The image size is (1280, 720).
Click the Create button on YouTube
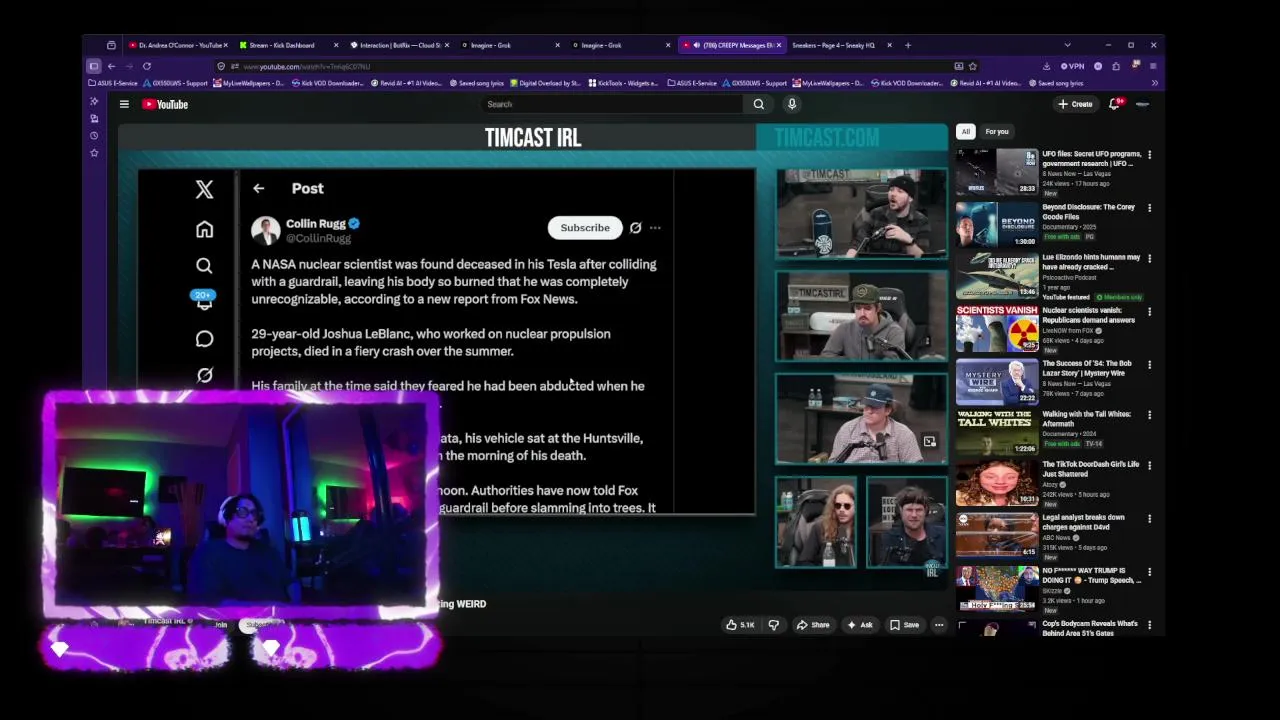tap(1076, 104)
